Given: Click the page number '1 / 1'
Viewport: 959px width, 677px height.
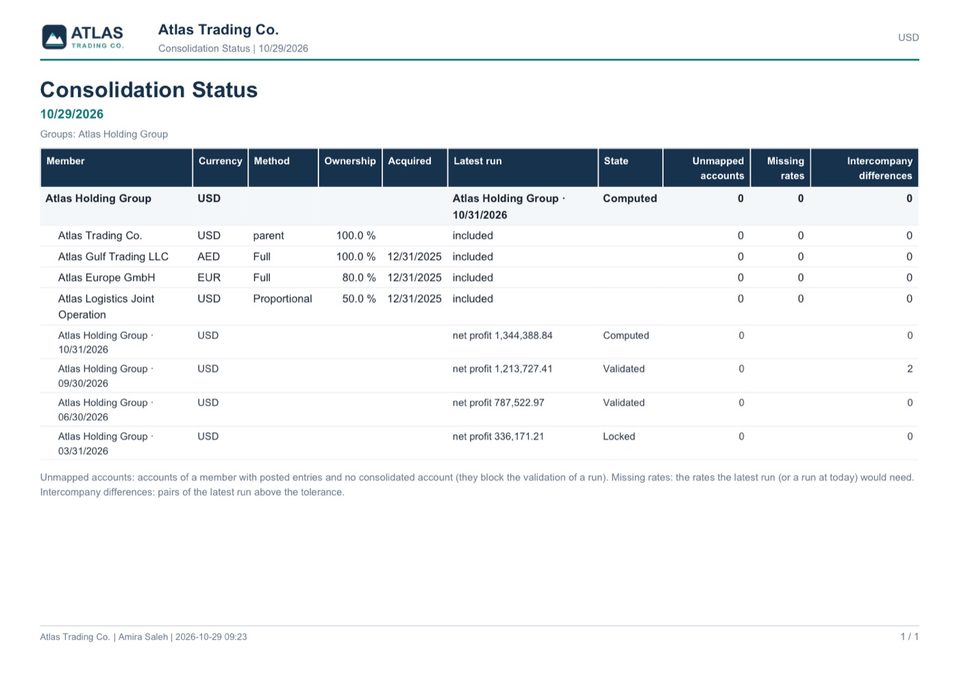Looking at the screenshot, I should click(x=909, y=637).
